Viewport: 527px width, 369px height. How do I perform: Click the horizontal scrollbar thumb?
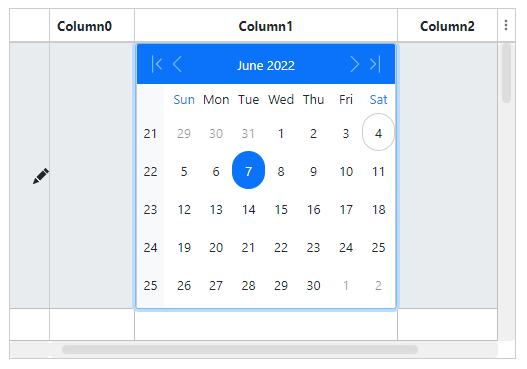tap(240, 350)
